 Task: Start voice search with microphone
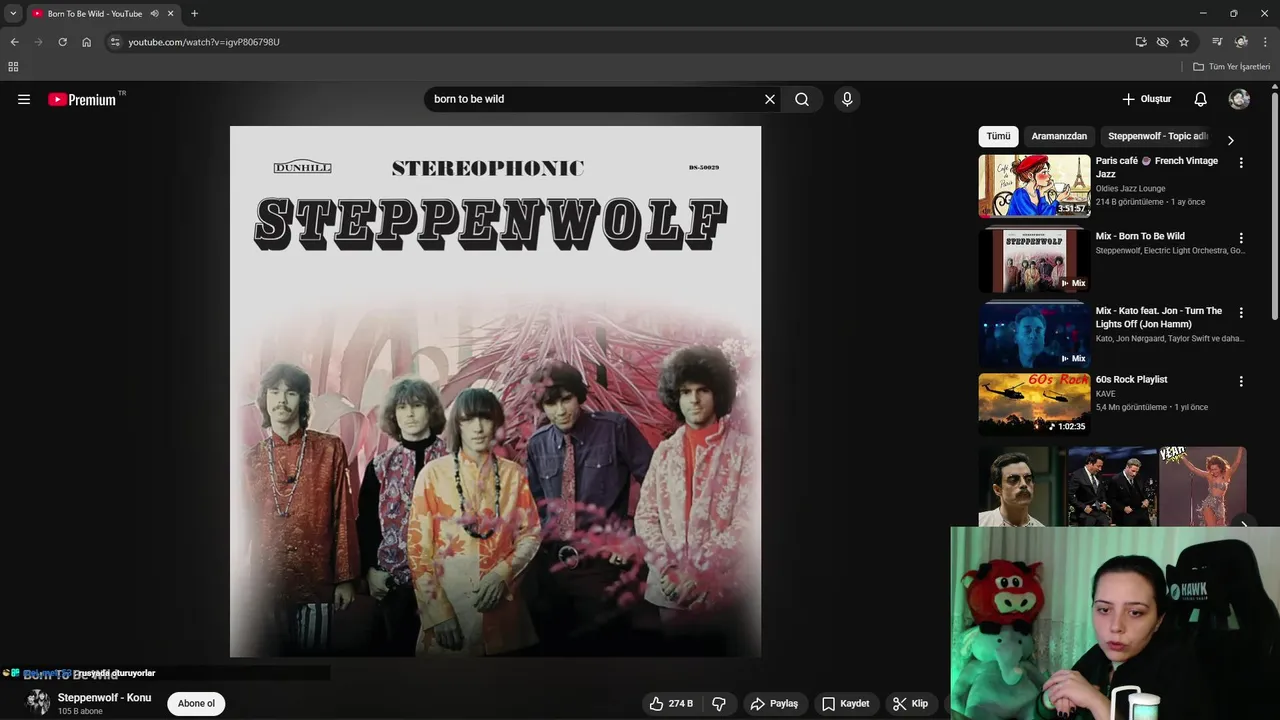pyautogui.click(x=847, y=99)
